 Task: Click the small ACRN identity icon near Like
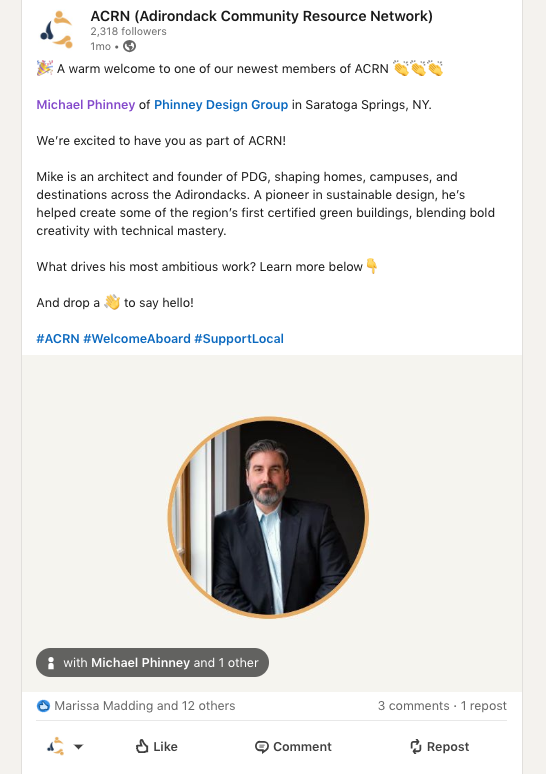click(x=56, y=746)
